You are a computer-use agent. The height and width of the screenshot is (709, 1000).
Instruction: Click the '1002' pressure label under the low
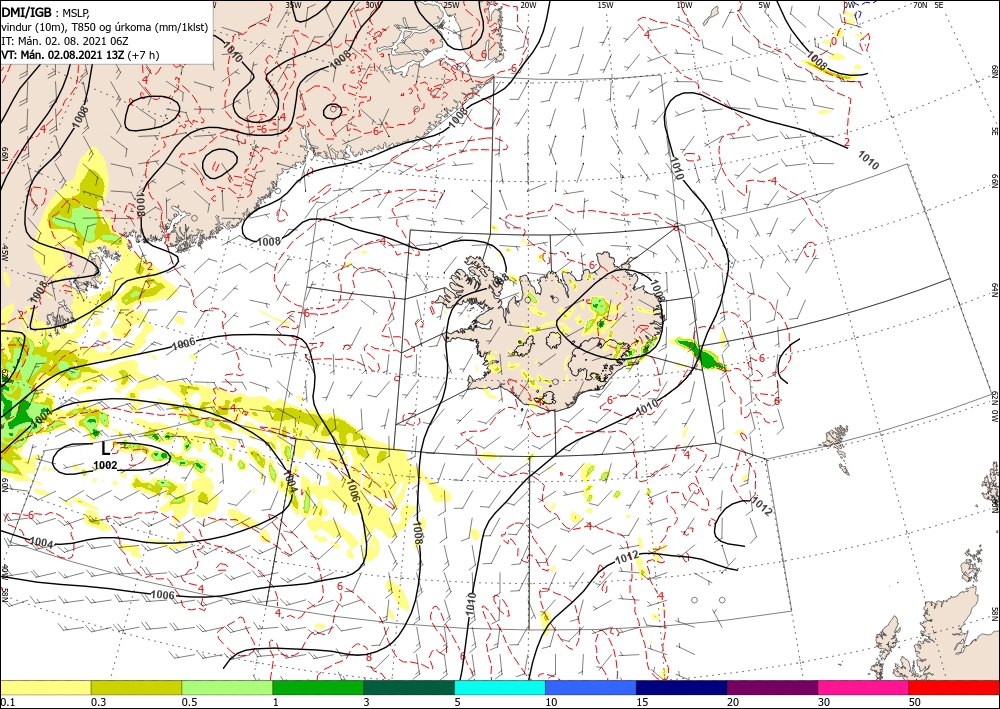click(x=105, y=465)
